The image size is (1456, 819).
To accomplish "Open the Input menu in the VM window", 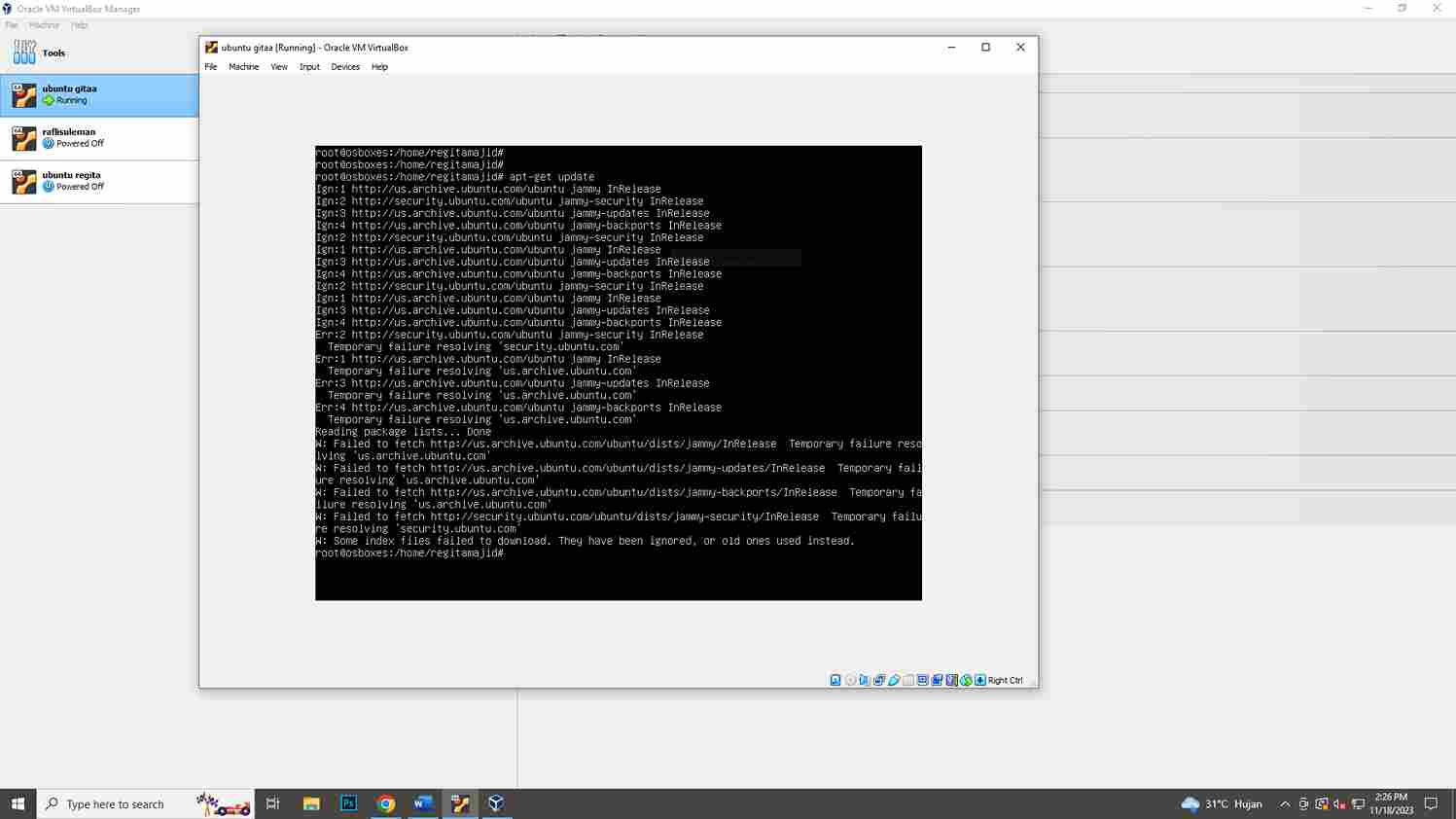I will click(309, 67).
